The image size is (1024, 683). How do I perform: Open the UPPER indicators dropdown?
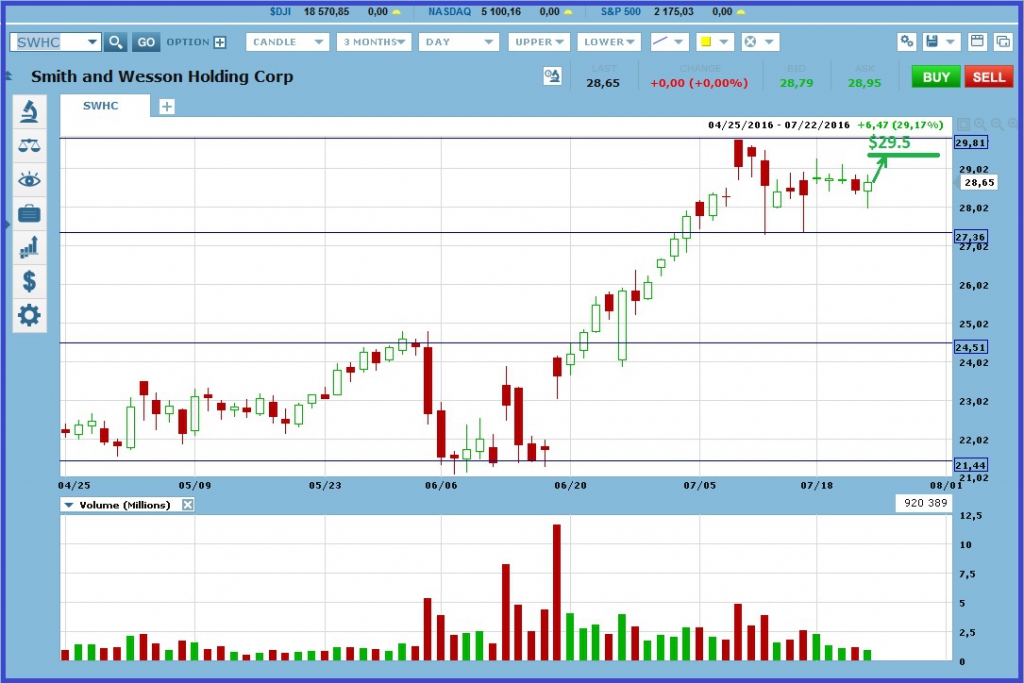coord(539,42)
